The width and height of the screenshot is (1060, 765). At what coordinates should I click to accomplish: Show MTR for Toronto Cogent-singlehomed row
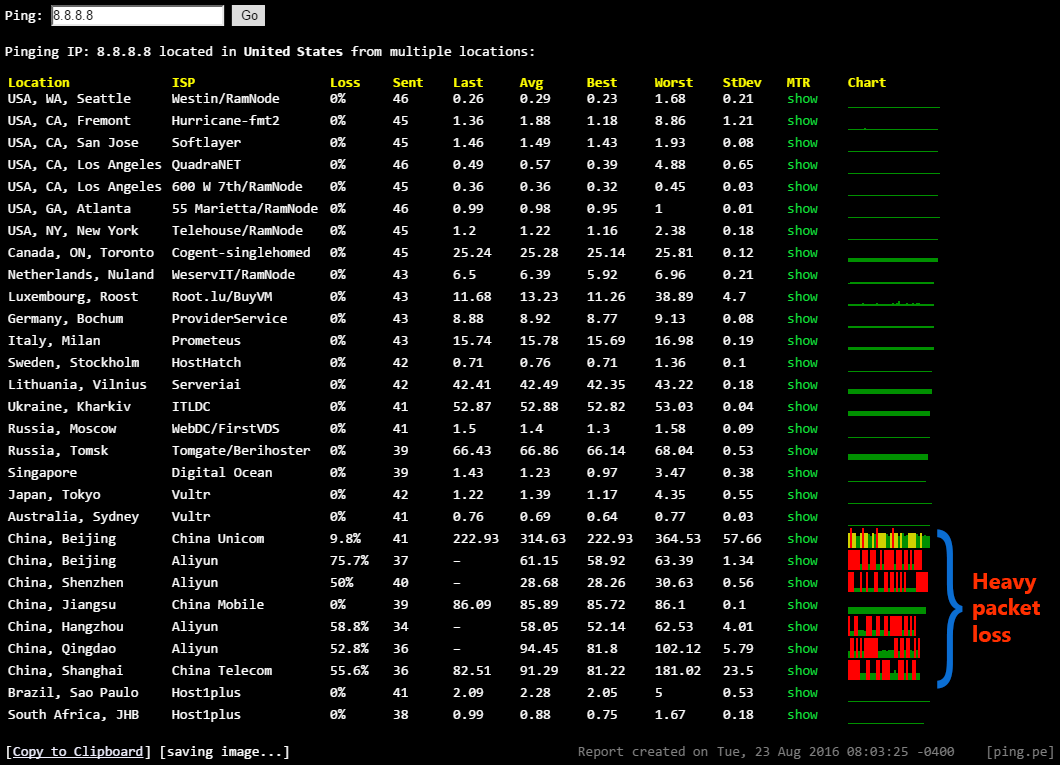[x=802, y=253]
